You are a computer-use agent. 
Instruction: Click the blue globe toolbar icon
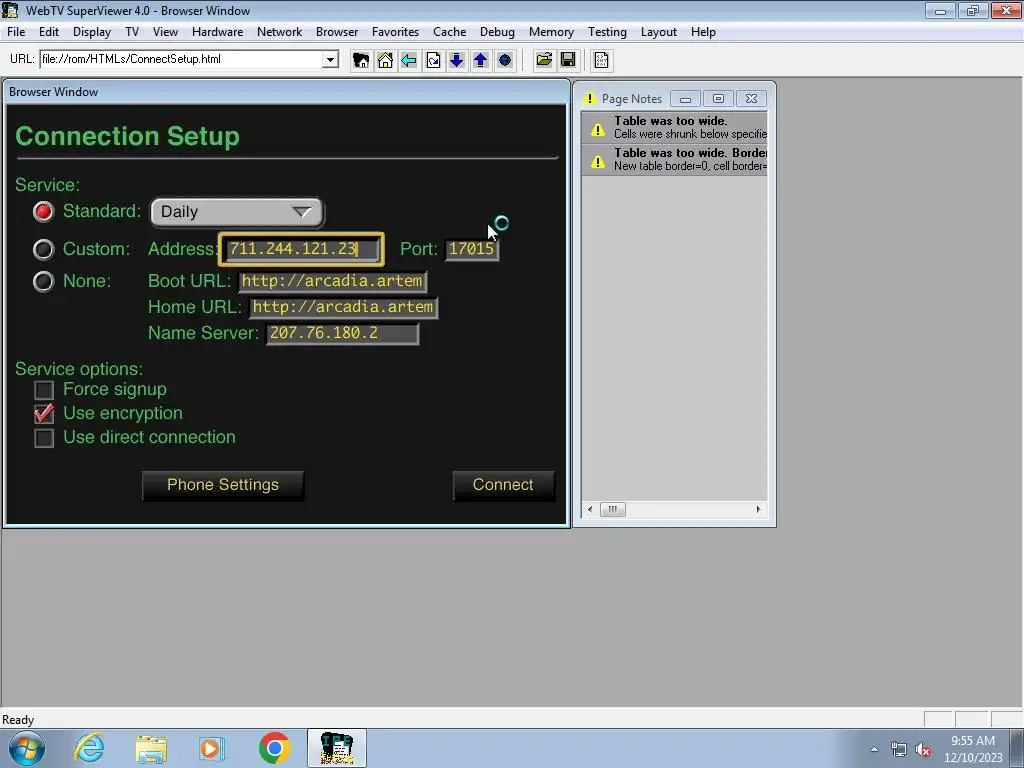(x=505, y=60)
